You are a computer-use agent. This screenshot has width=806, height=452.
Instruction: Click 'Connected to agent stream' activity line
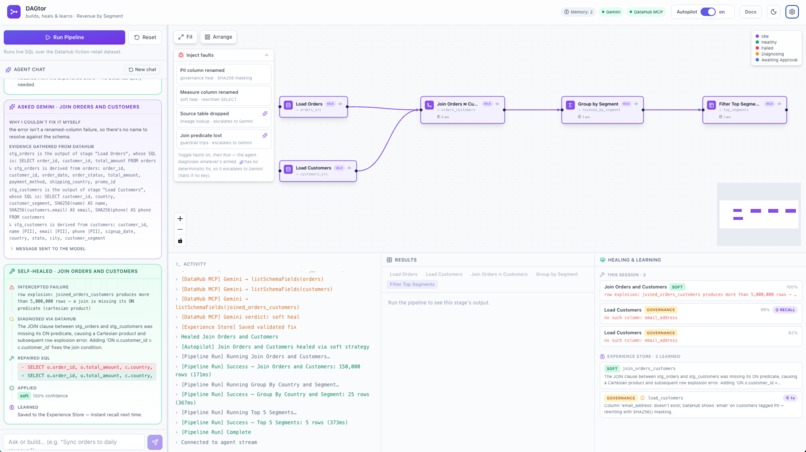coord(219,442)
